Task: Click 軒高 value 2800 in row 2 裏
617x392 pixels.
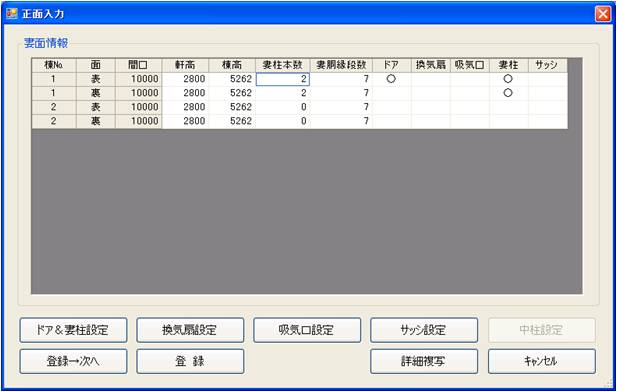Action: coord(185,122)
